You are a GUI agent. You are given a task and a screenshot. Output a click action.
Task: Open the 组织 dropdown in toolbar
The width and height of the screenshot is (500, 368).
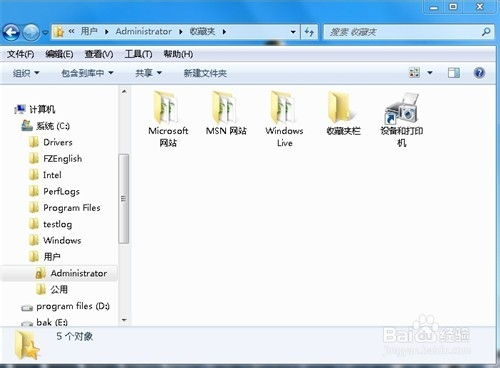click(x=26, y=73)
